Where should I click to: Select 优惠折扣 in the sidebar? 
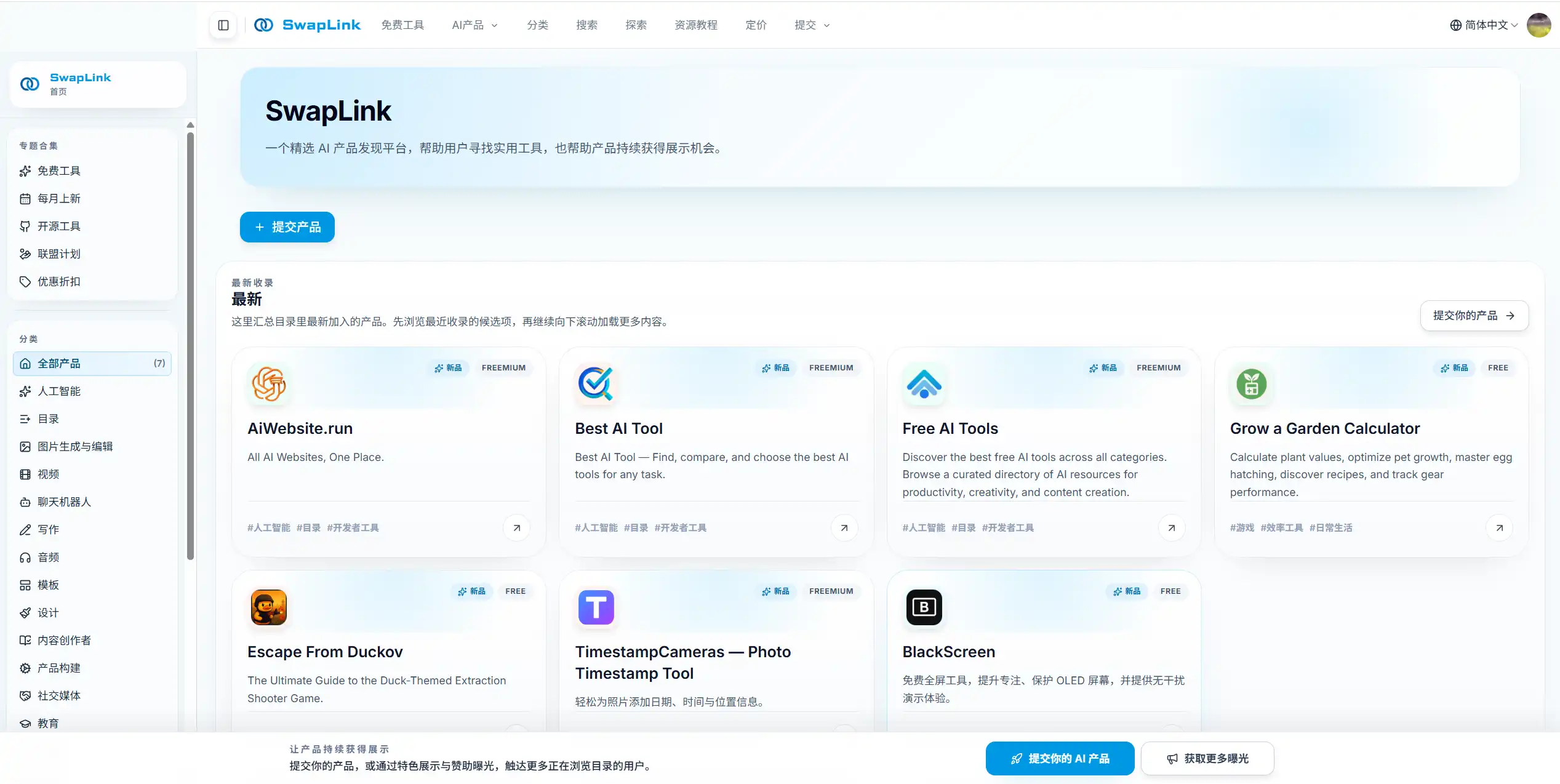tap(92, 282)
